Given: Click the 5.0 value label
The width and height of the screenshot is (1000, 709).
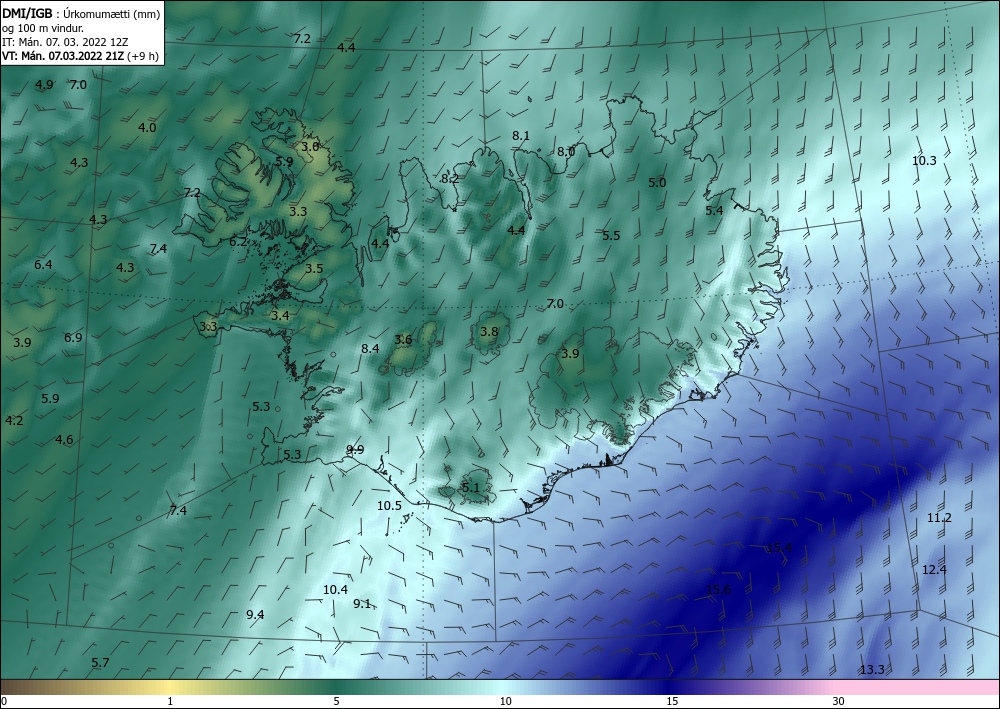Looking at the screenshot, I should coord(657,183).
